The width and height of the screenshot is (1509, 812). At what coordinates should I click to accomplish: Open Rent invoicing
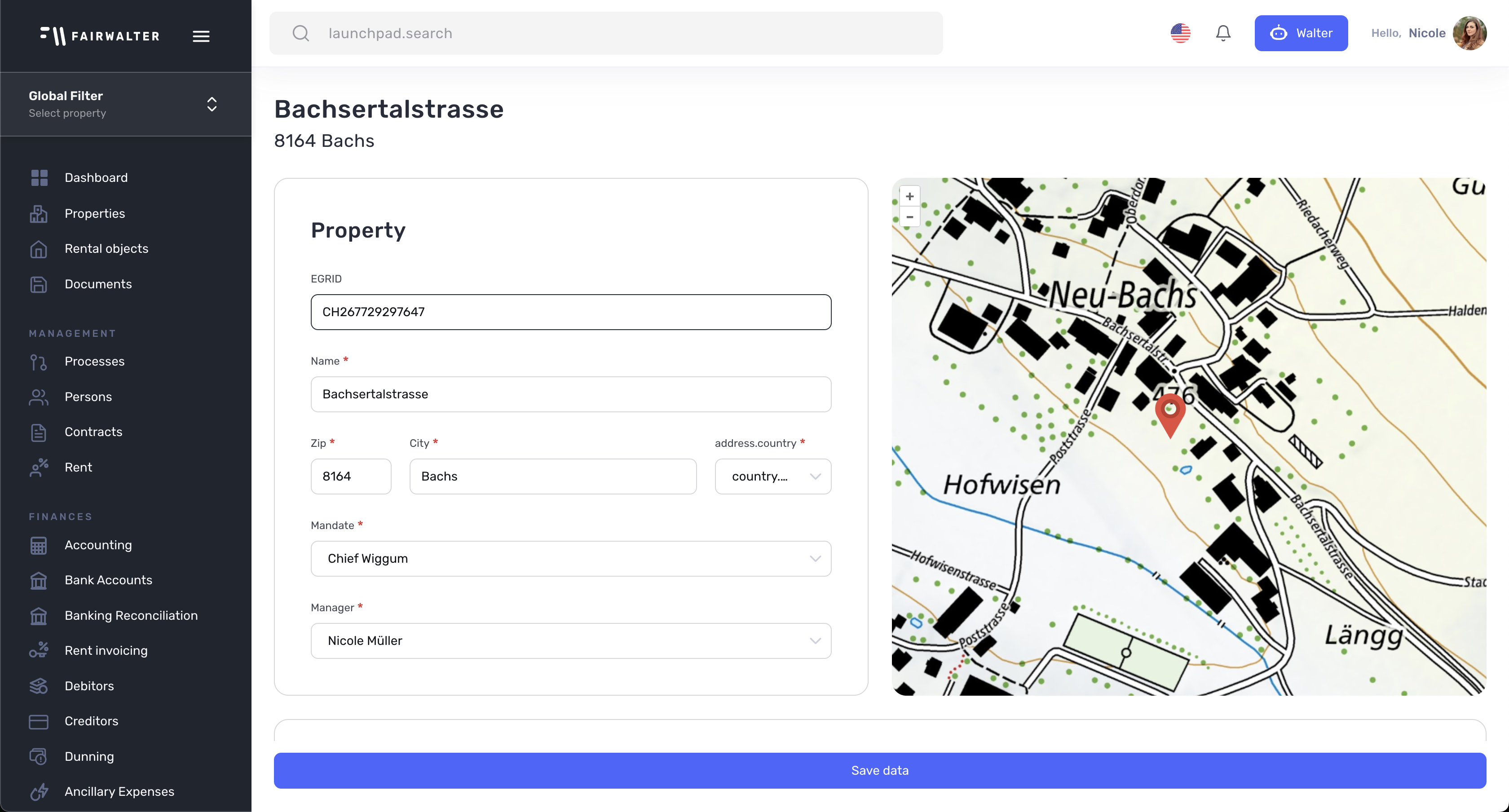click(x=106, y=650)
